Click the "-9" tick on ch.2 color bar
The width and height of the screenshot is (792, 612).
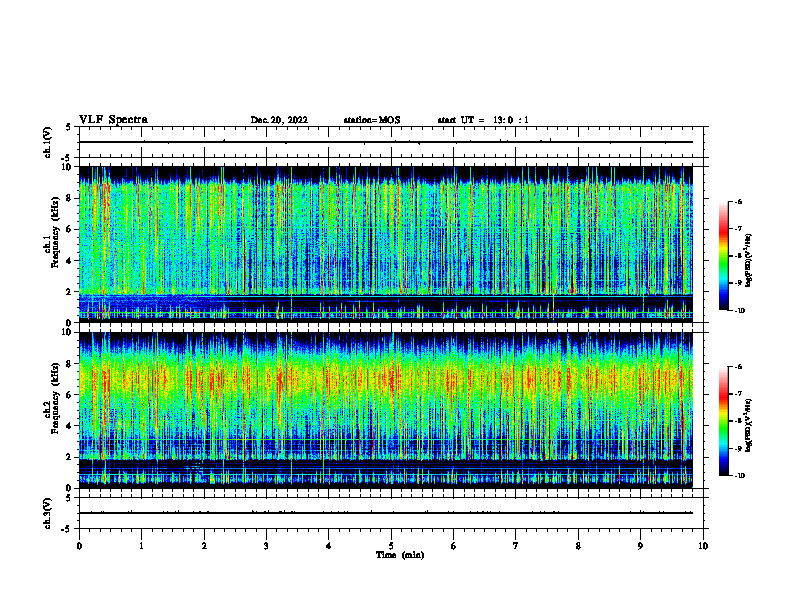pos(738,448)
